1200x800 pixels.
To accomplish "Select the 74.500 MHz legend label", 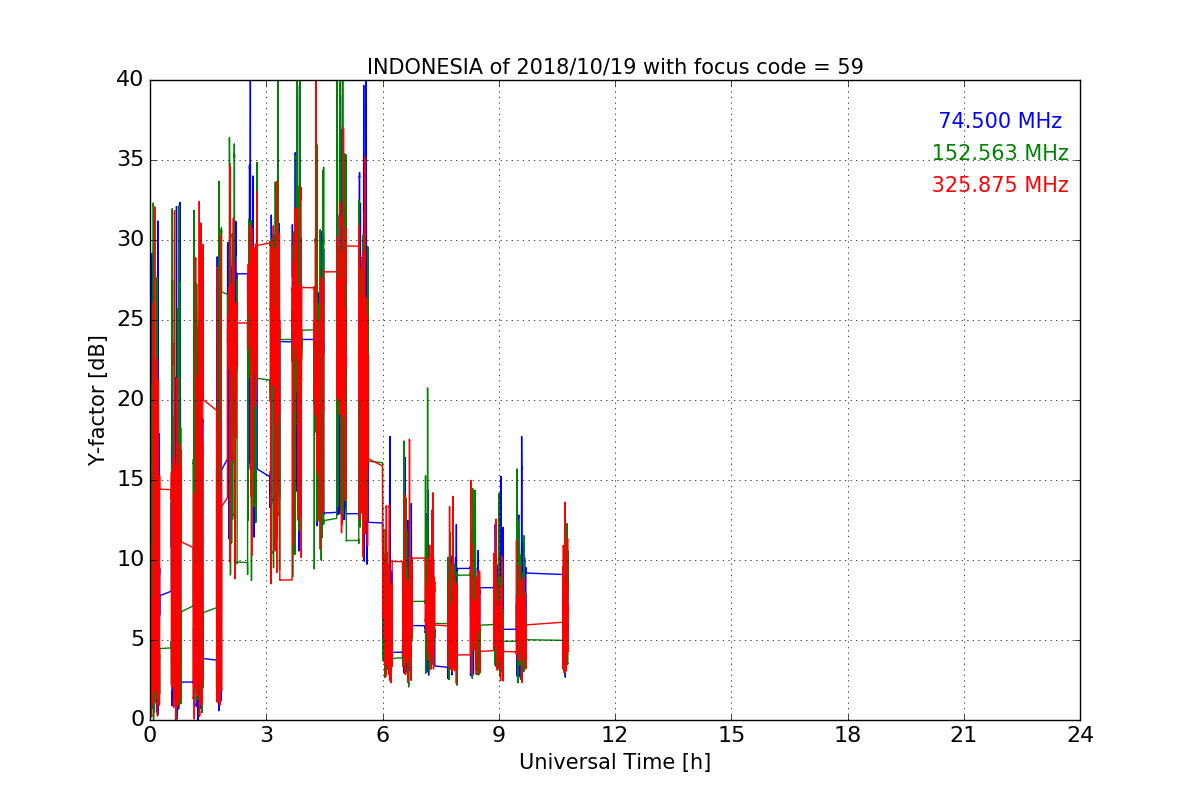I will (1000, 121).
